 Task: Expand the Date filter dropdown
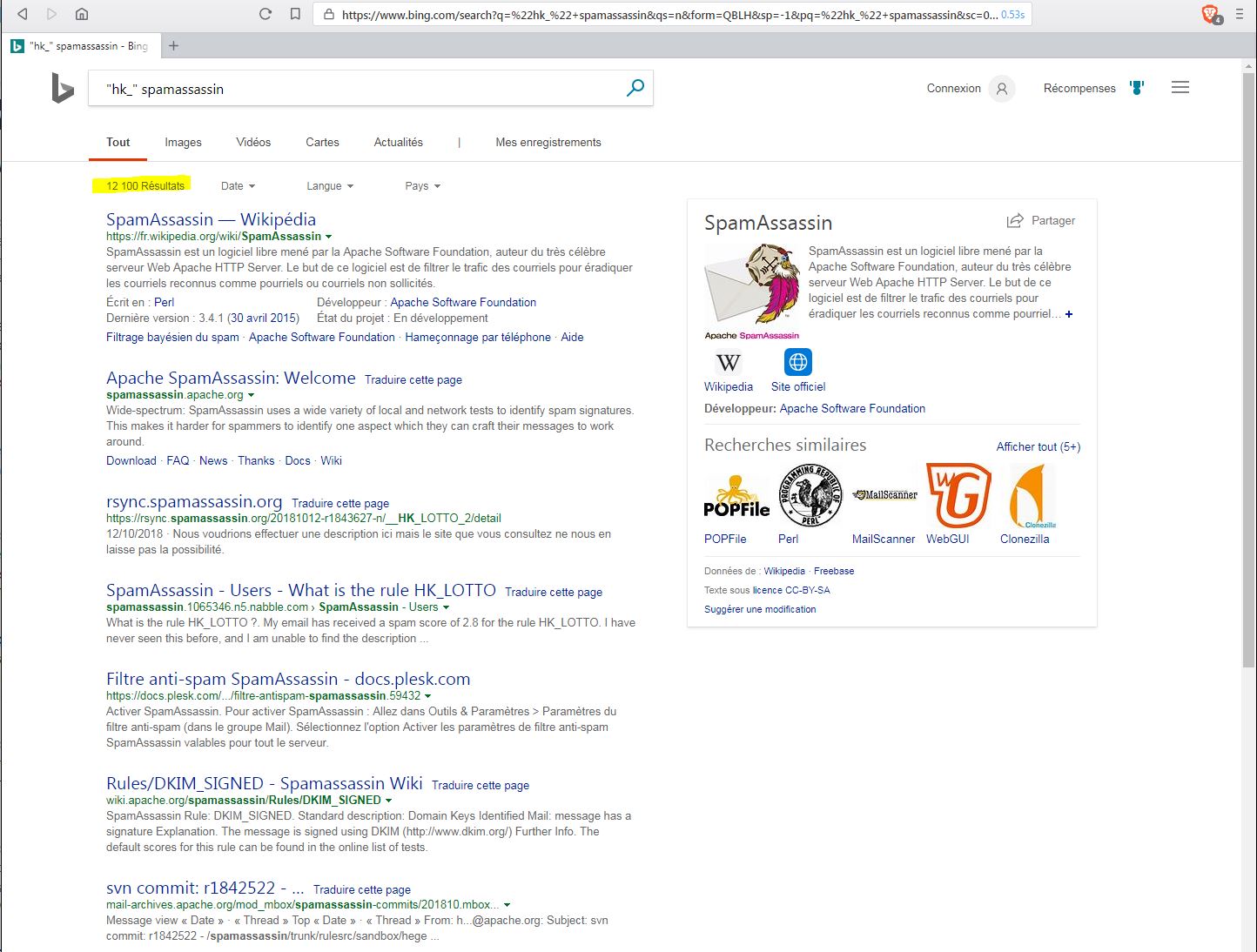pos(238,186)
